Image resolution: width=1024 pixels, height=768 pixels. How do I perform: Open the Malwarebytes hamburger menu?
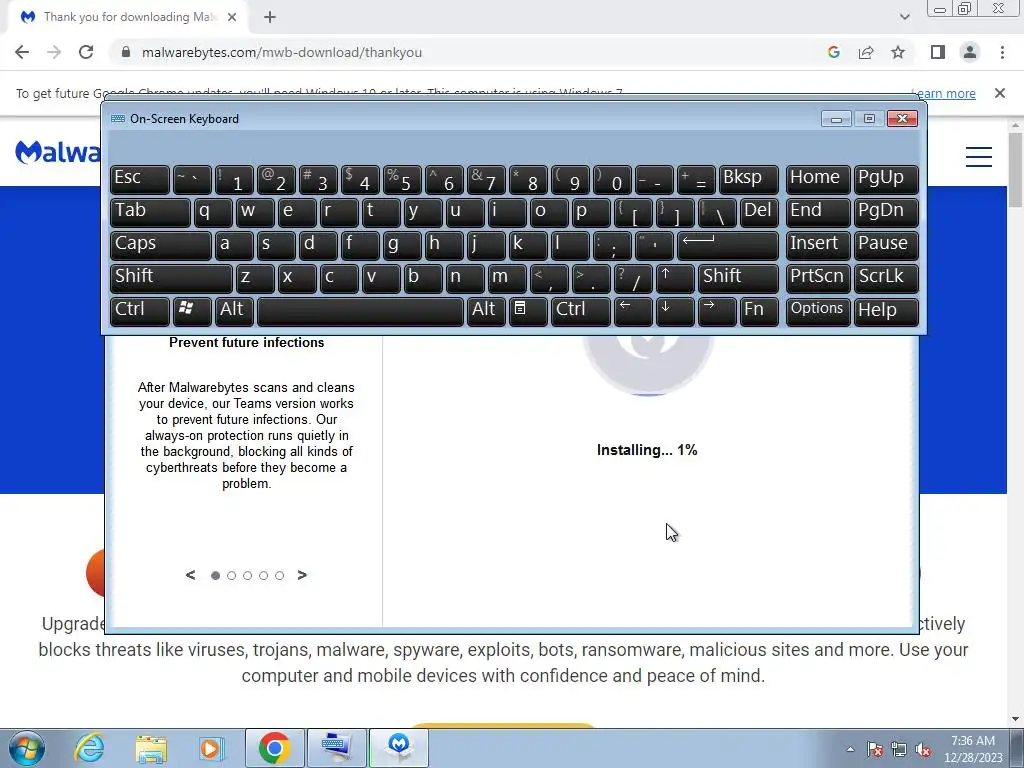[x=979, y=157]
